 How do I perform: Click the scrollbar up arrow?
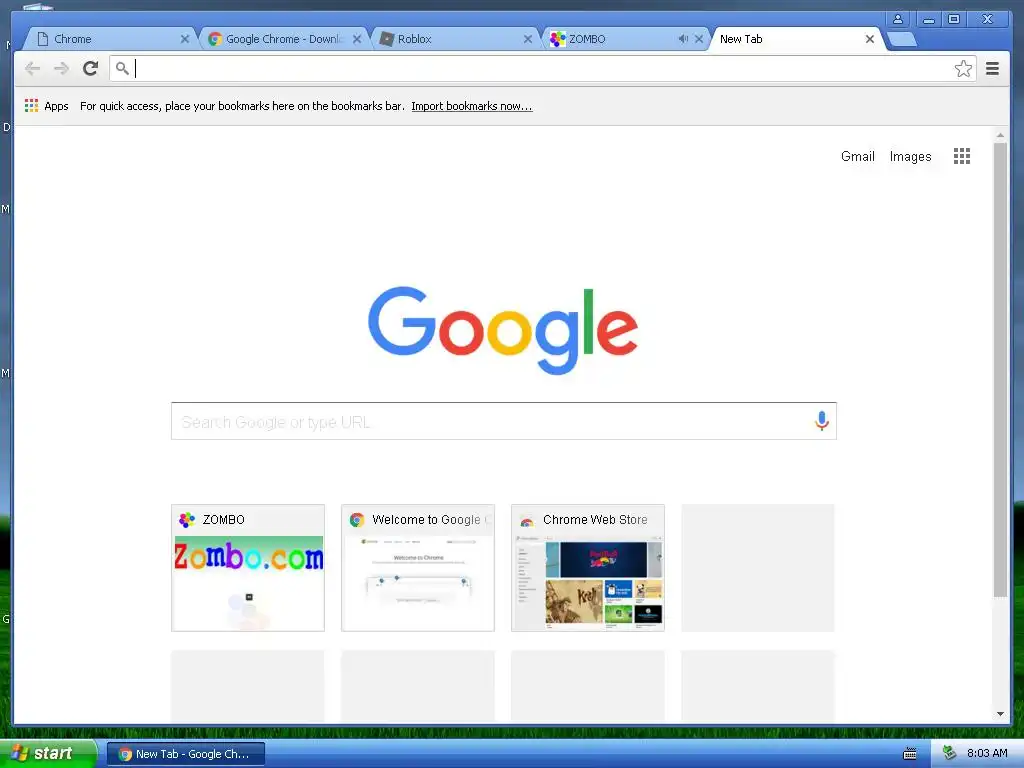coord(1000,135)
